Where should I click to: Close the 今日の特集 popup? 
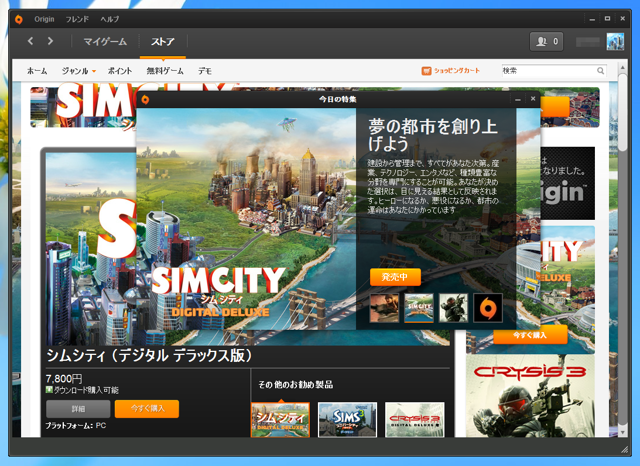coord(533,99)
